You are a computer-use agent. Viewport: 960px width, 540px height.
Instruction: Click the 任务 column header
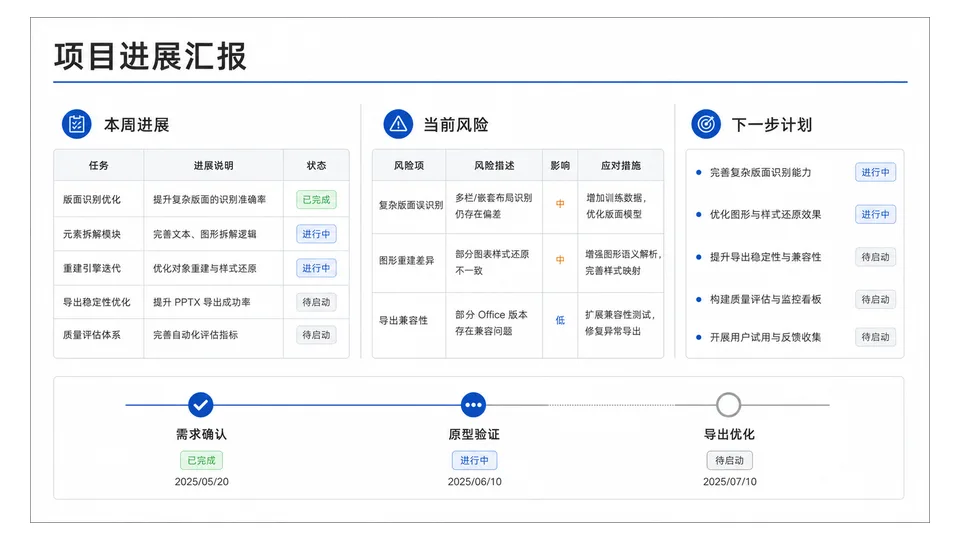point(99,165)
